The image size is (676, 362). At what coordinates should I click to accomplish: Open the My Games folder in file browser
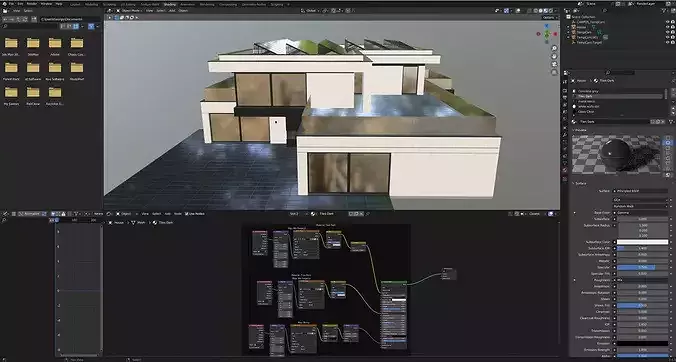11,95
